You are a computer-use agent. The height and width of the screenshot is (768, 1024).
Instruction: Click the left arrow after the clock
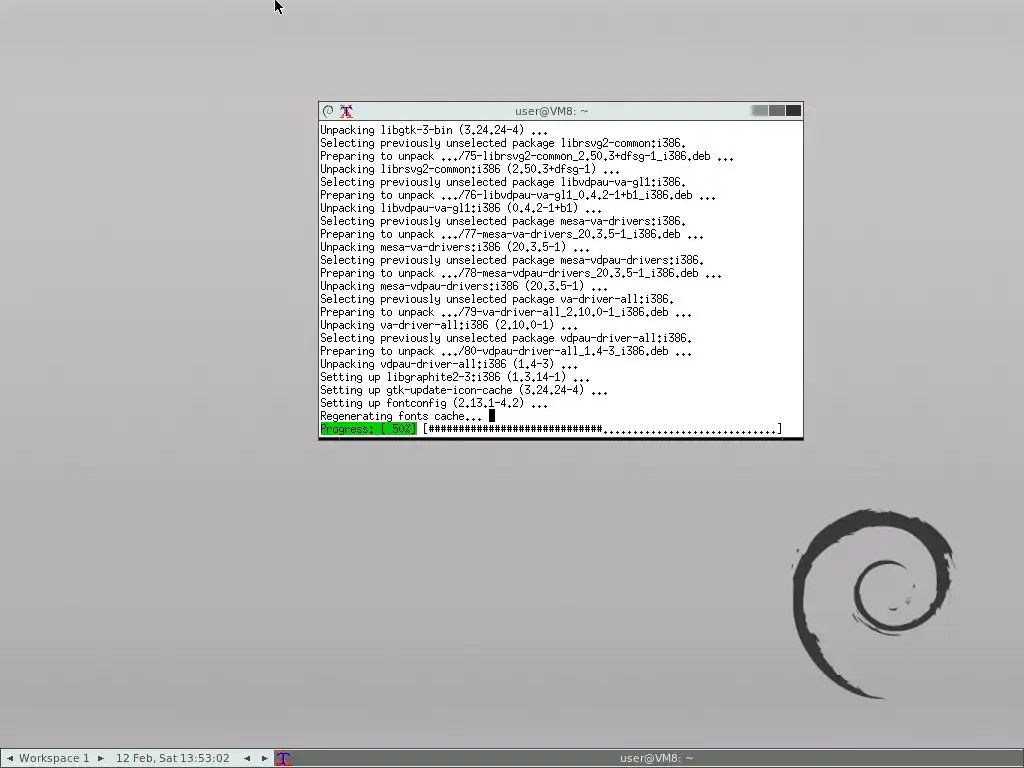click(247, 758)
